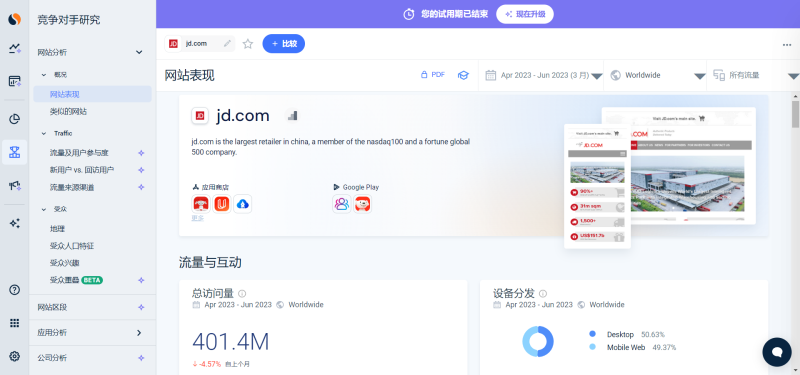Collapse the Traffic tree group
The height and width of the screenshot is (375, 800).
pos(44,134)
